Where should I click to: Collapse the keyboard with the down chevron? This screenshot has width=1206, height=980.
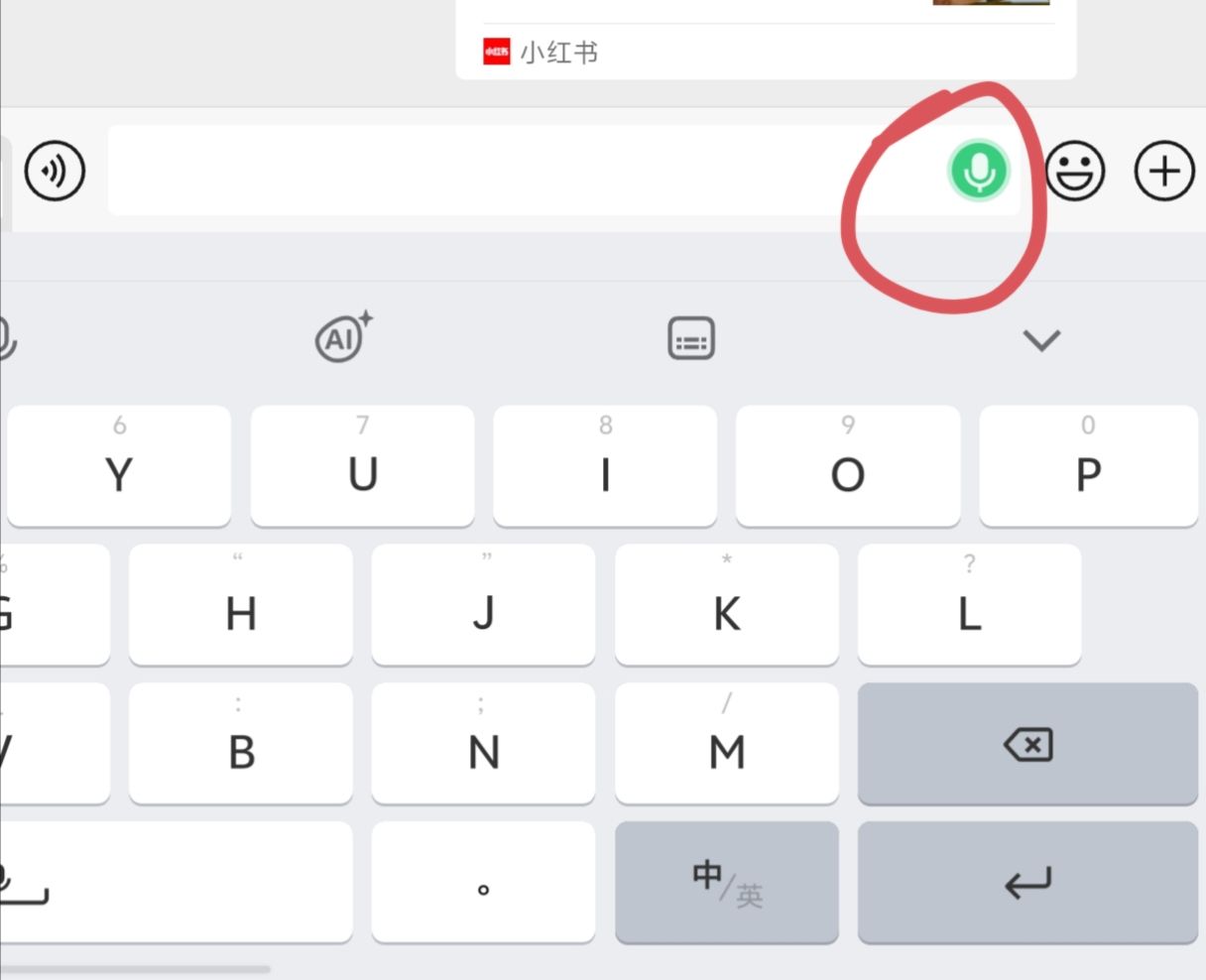pos(1041,340)
